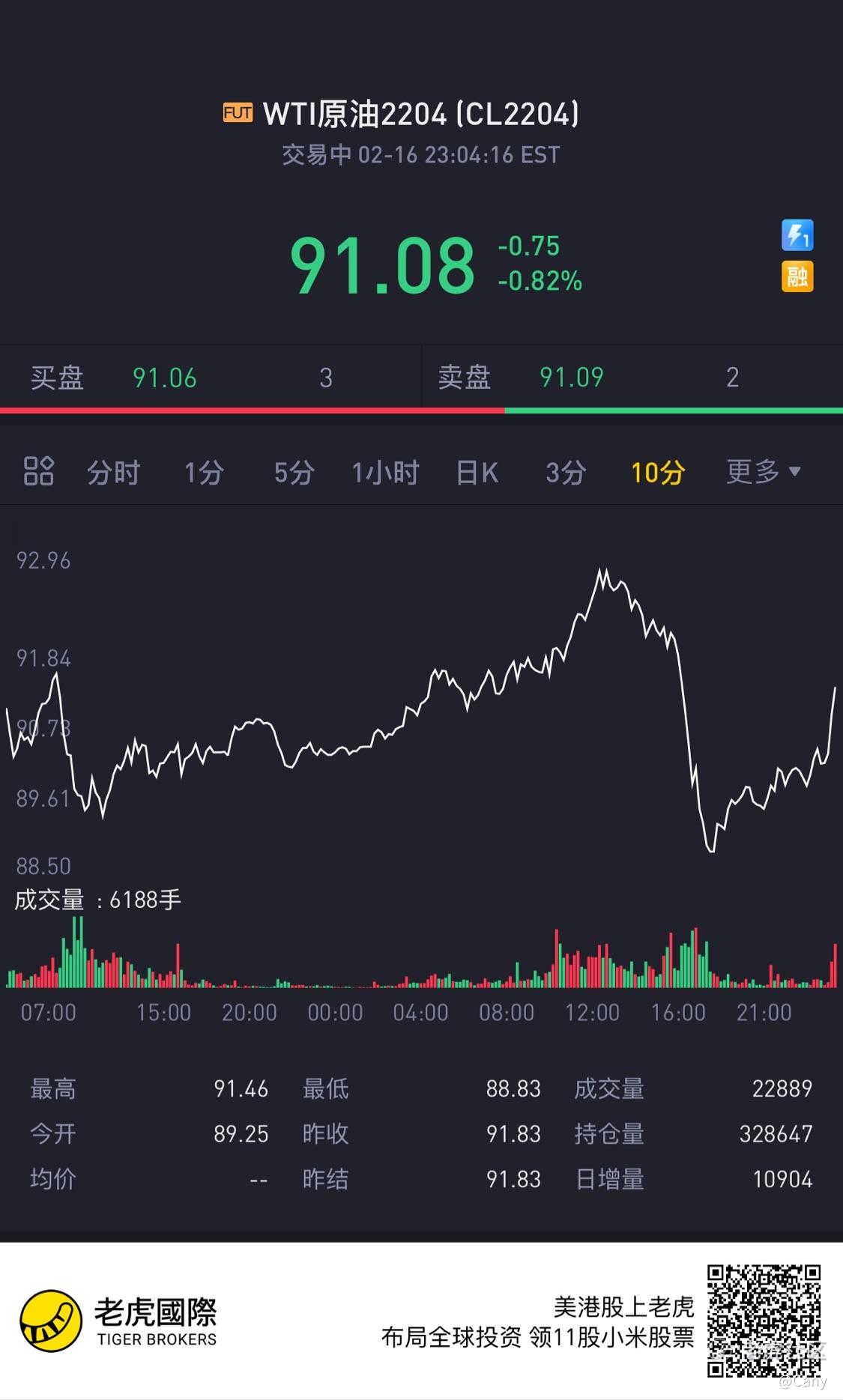Tap the Tiger Brokers logo
843x1400 pixels.
118,1321
